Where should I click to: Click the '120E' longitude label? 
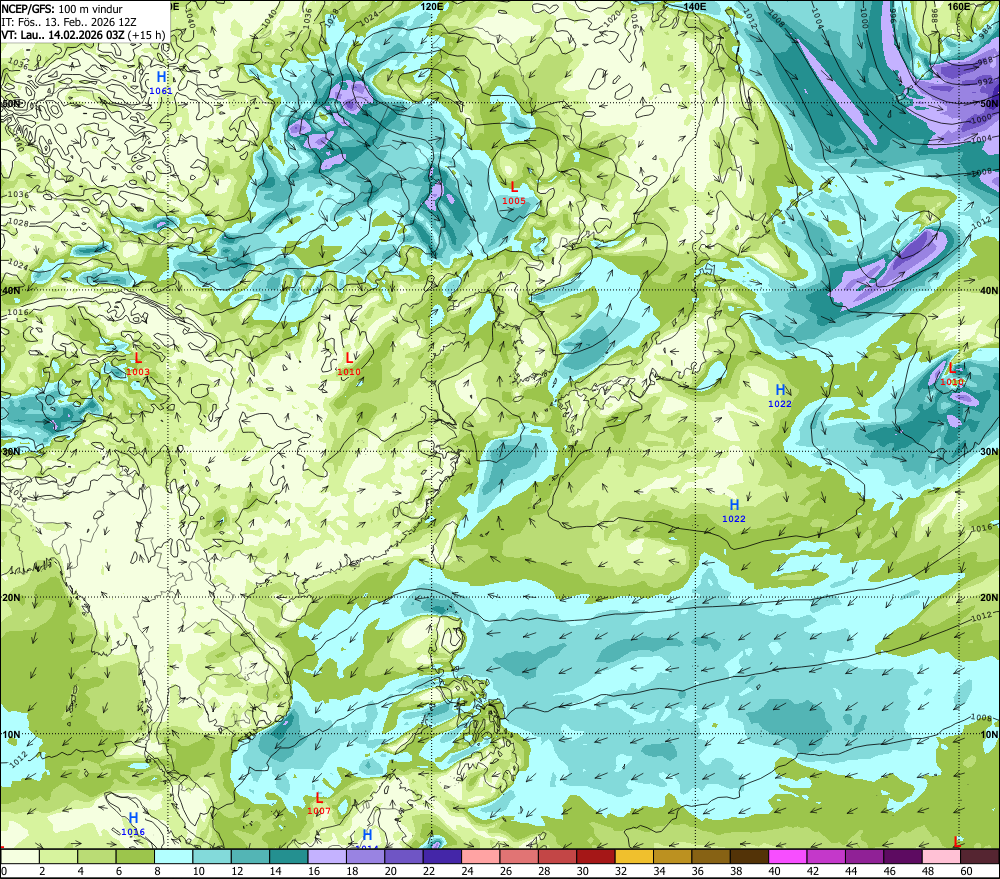[x=432, y=6]
